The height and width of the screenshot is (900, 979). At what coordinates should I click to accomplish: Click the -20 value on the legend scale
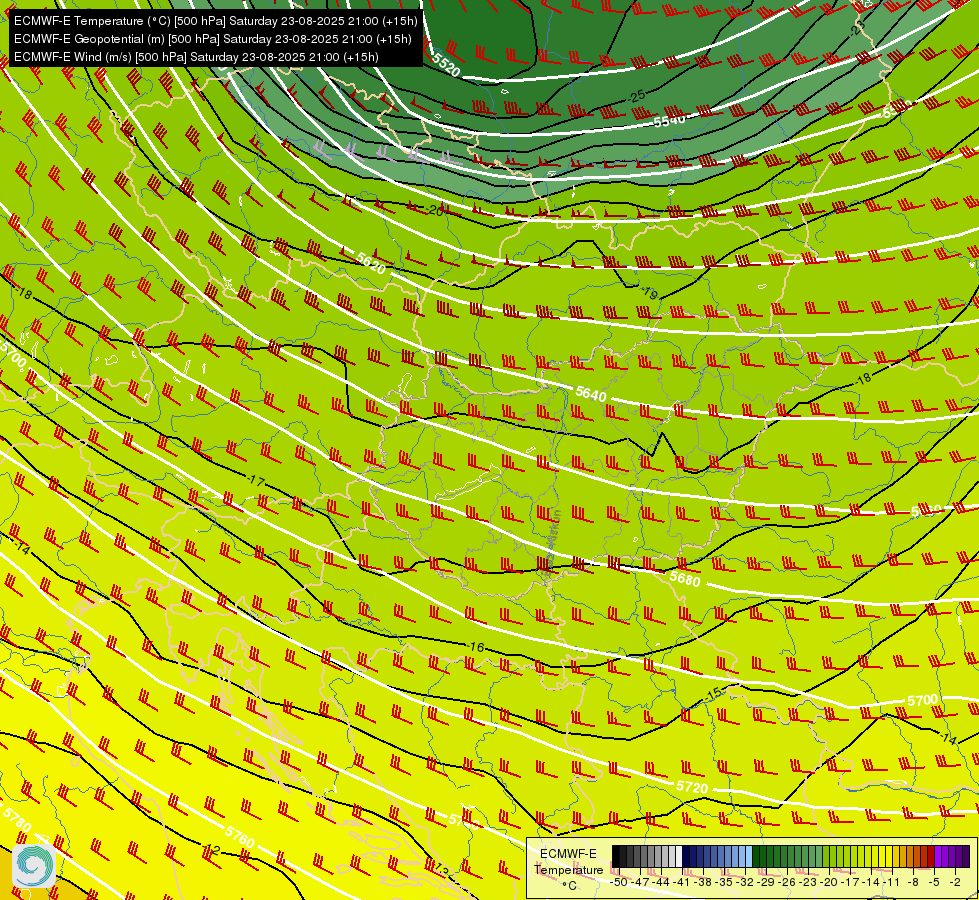831,882
